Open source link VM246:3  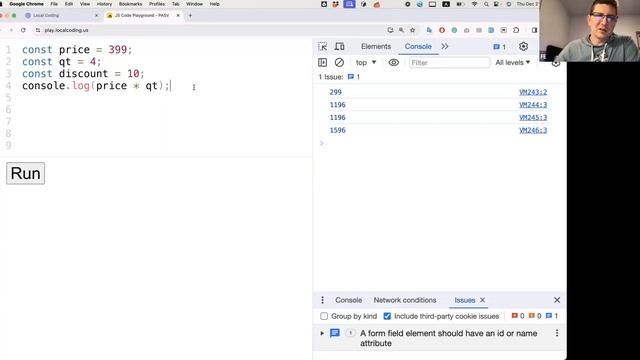pyautogui.click(x=533, y=130)
